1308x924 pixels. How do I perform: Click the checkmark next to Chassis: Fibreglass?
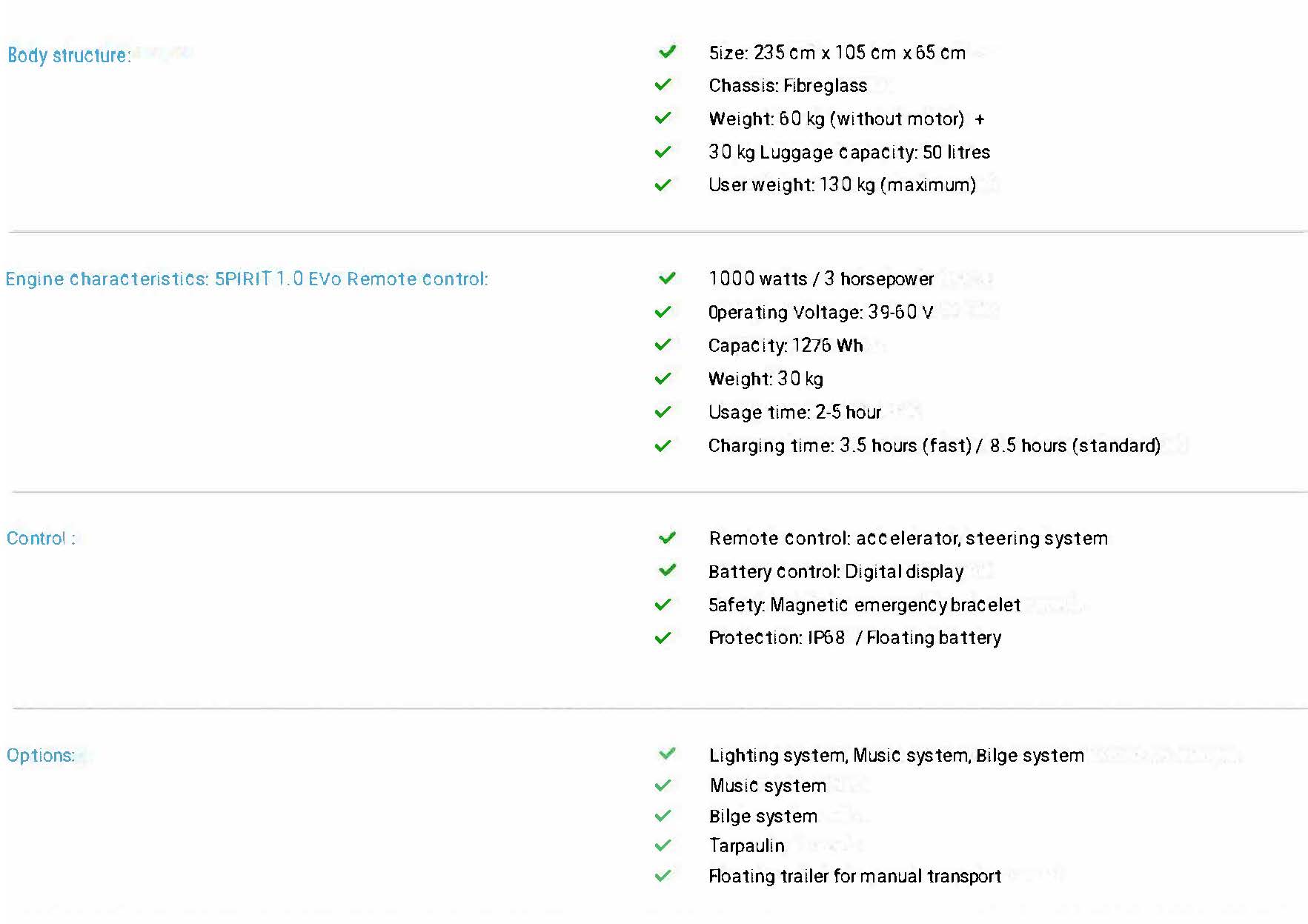[663, 84]
